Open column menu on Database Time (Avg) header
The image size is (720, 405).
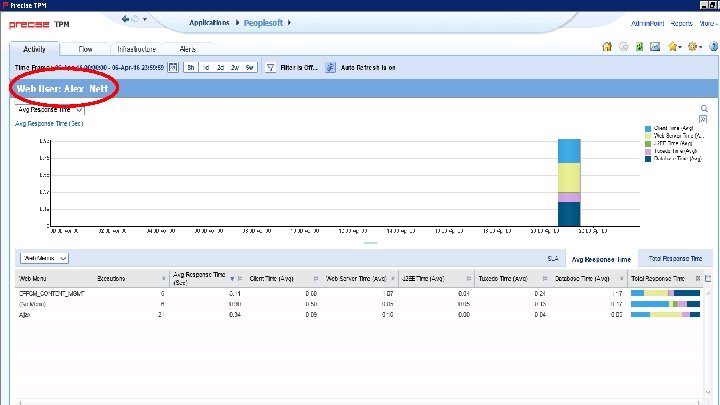point(622,279)
